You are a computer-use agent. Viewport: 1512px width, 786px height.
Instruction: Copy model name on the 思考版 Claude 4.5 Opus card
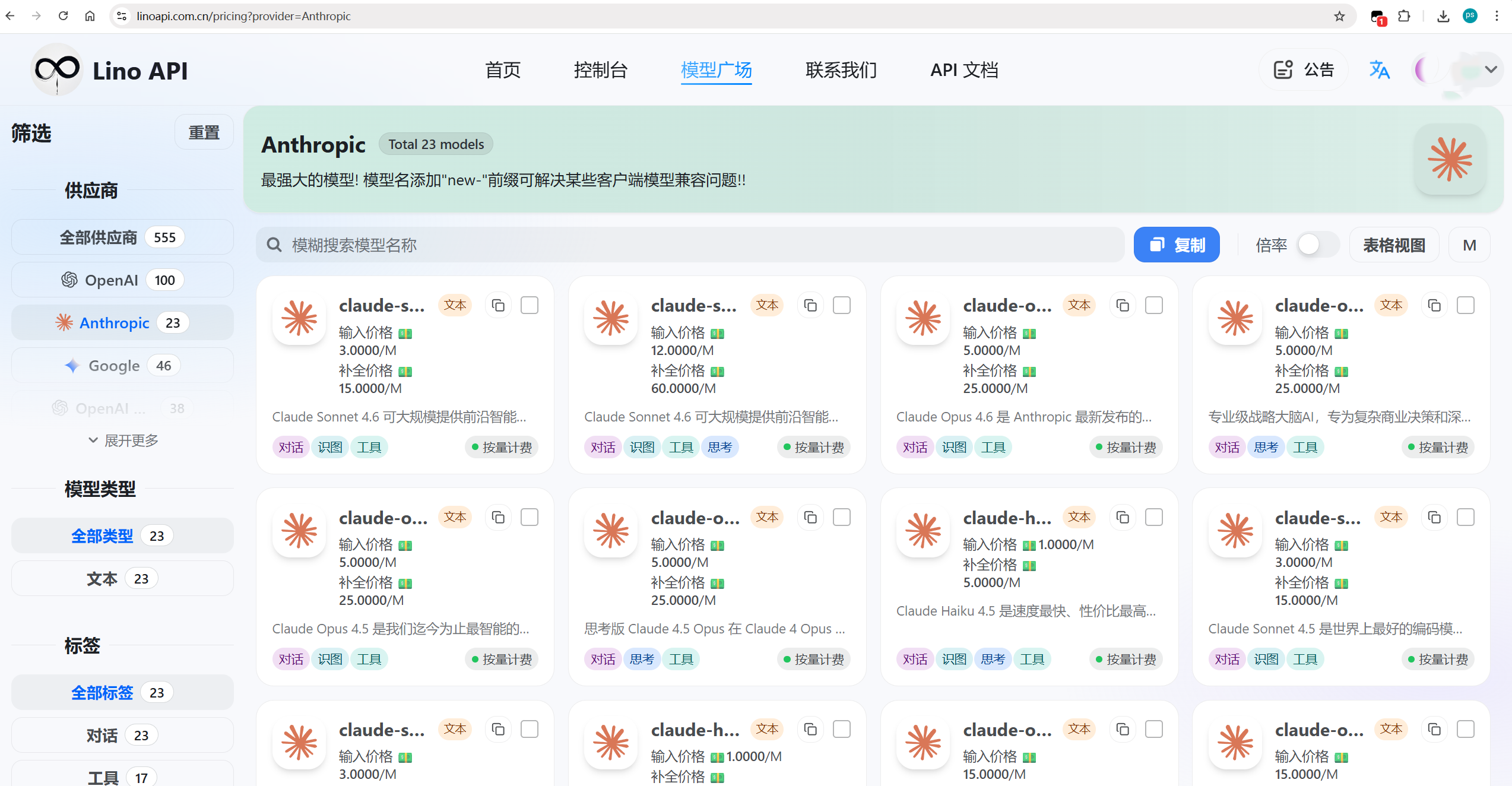pos(810,517)
